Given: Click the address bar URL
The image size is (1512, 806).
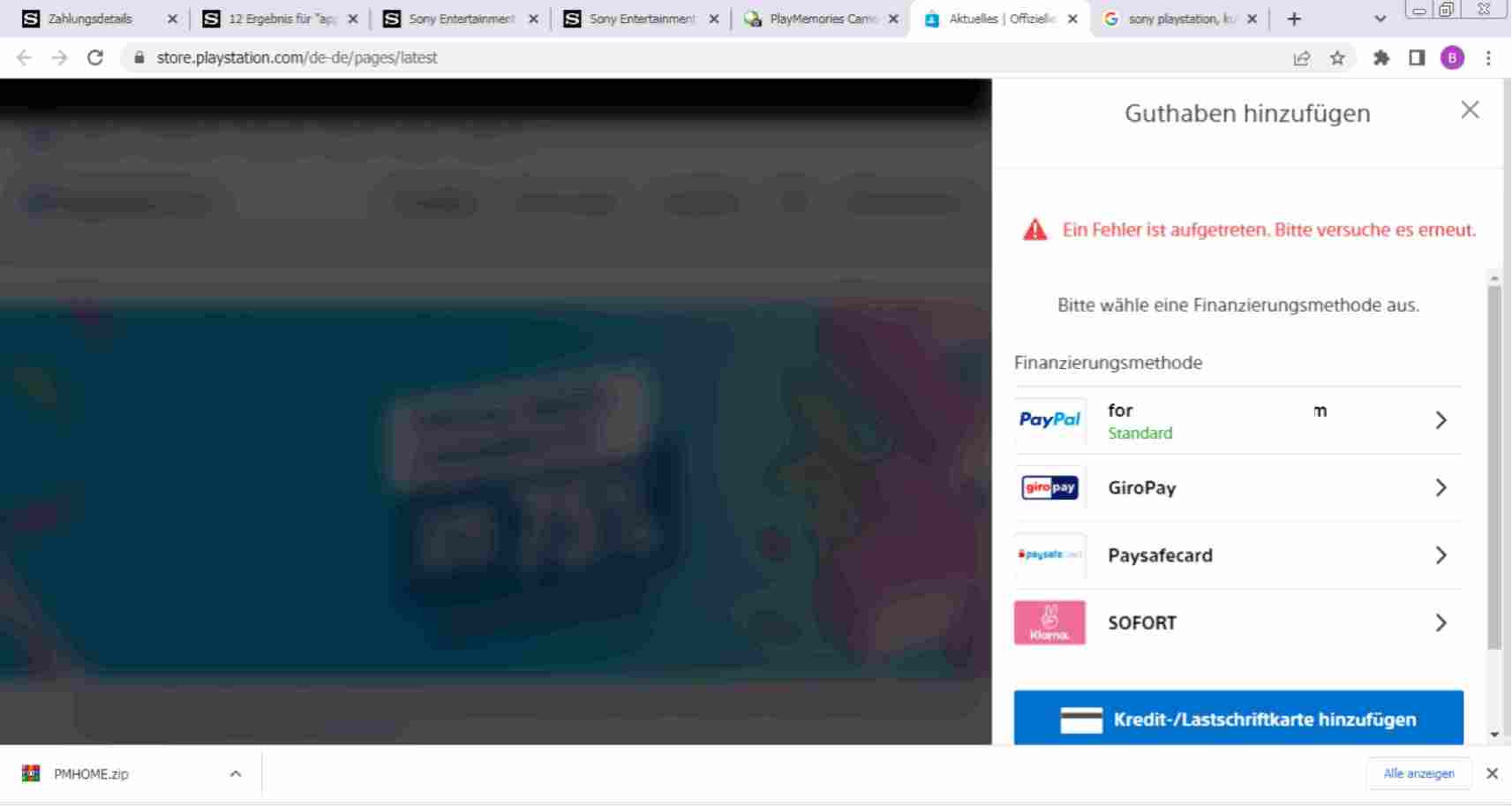Looking at the screenshot, I should click(x=297, y=57).
